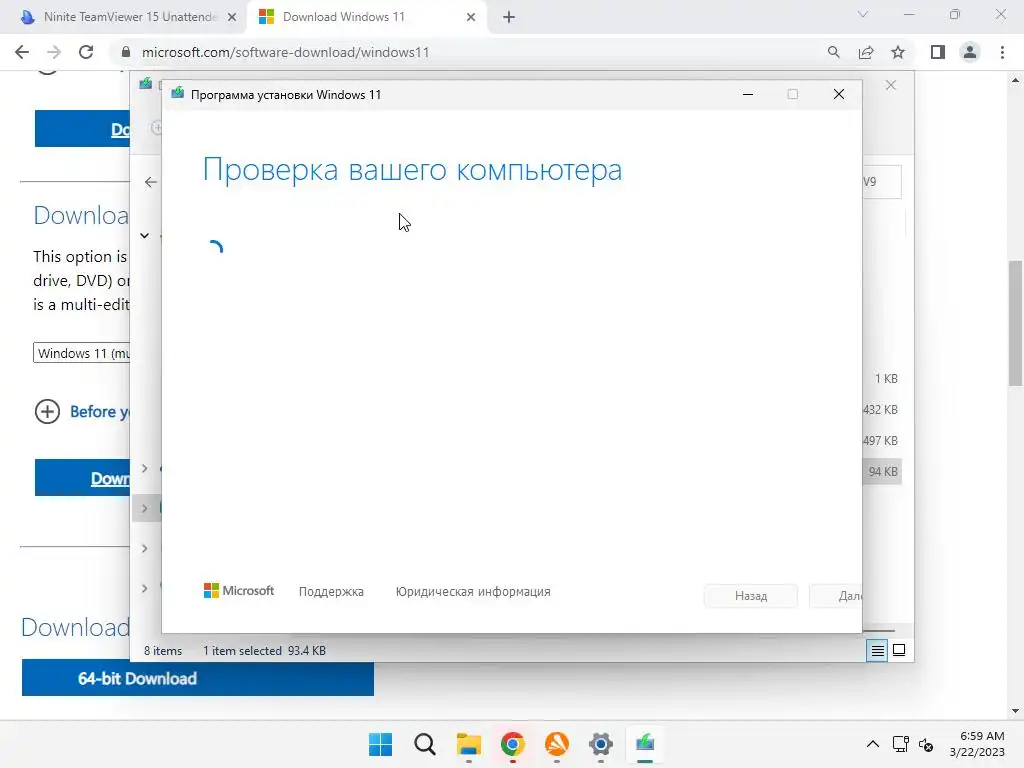Click the Microsoft logo in setup window
1024x768 pixels.
[239, 591]
